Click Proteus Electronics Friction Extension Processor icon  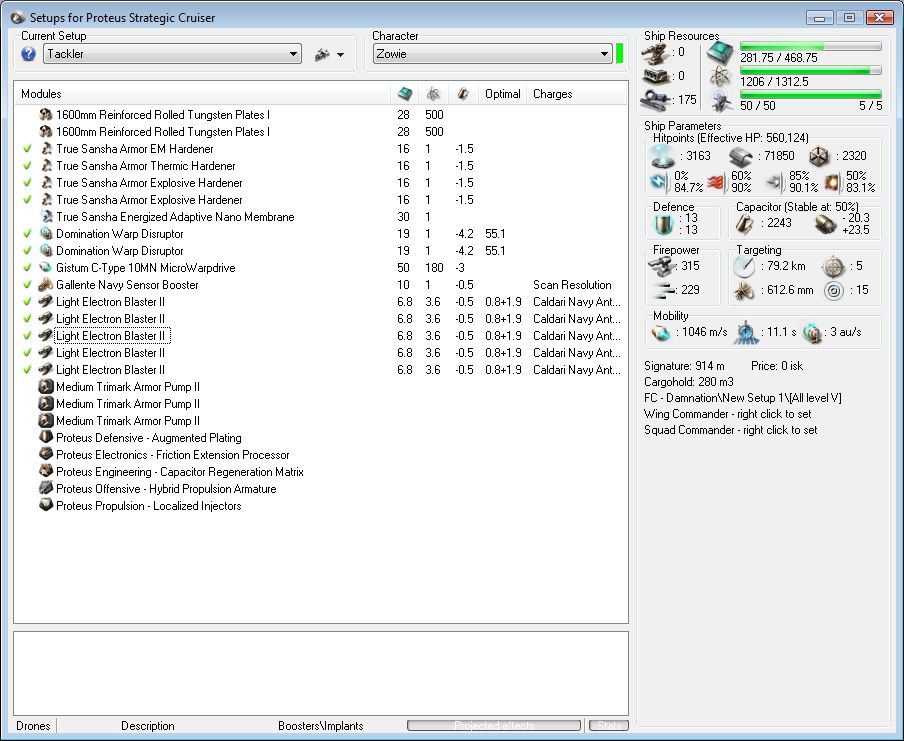tap(46, 455)
